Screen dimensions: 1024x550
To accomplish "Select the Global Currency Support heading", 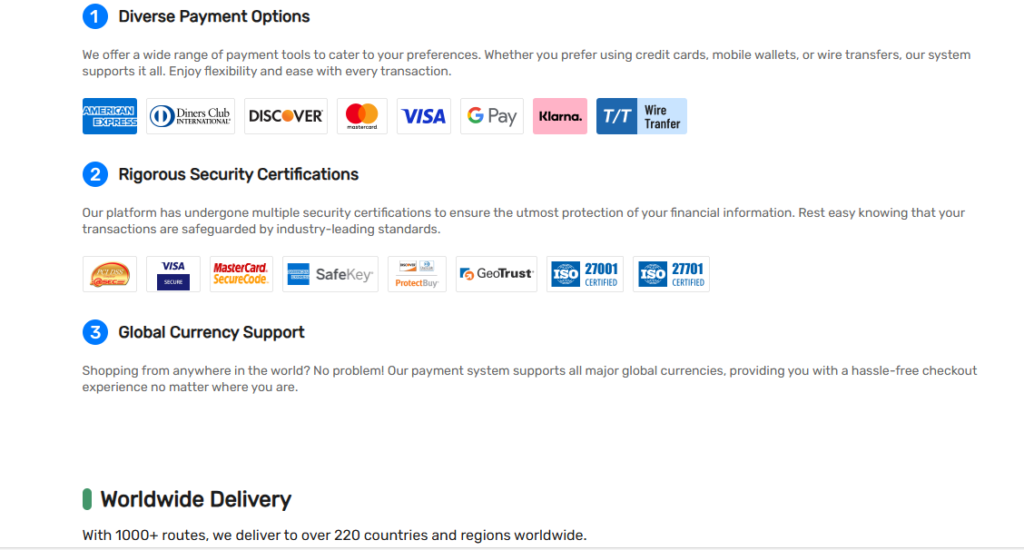I will pyautogui.click(x=211, y=332).
